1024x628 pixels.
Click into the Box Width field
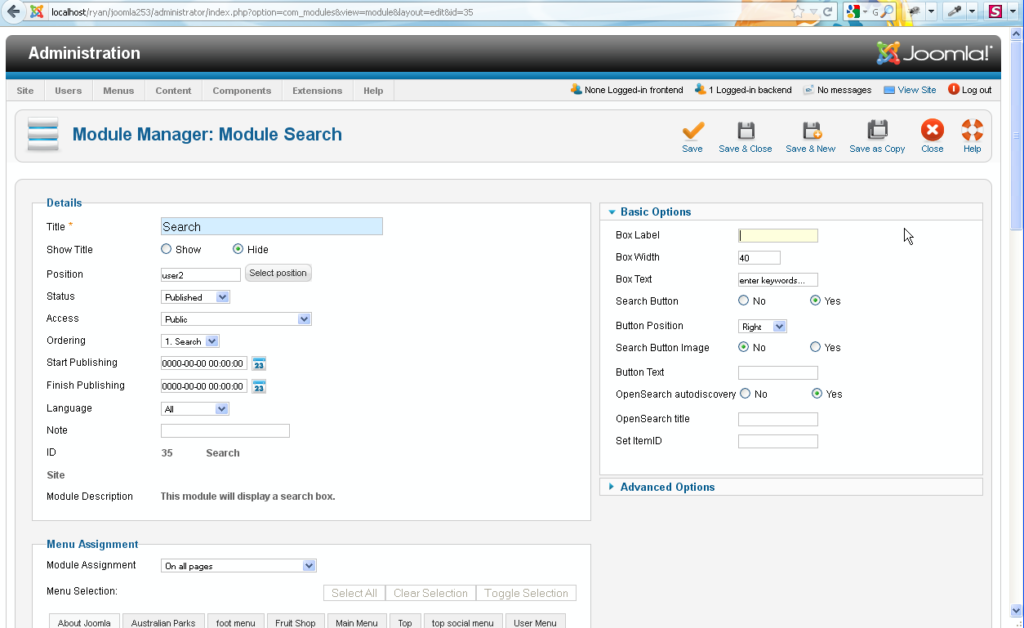pos(759,258)
